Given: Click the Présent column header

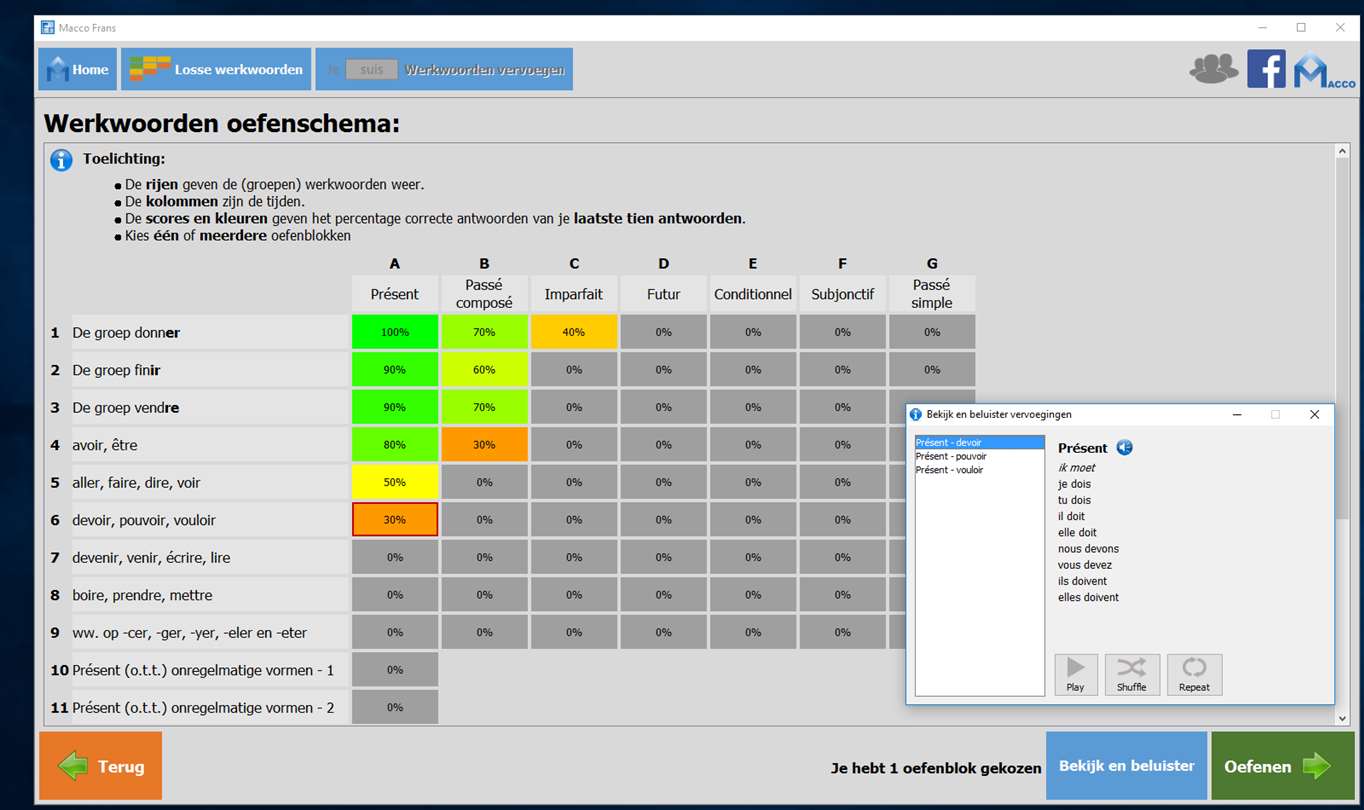Looking at the screenshot, I should tap(395, 294).
